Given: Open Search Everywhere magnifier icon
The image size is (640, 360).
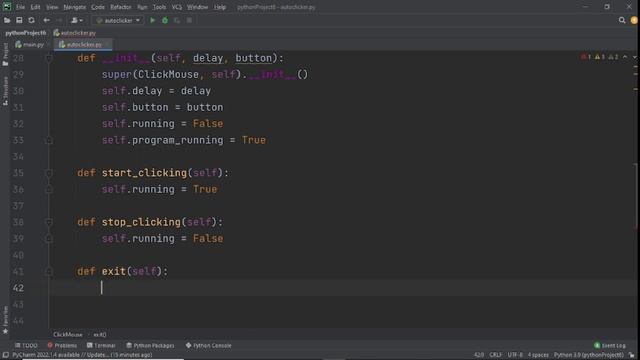Looking at the screenshot, I should [622, 20].
